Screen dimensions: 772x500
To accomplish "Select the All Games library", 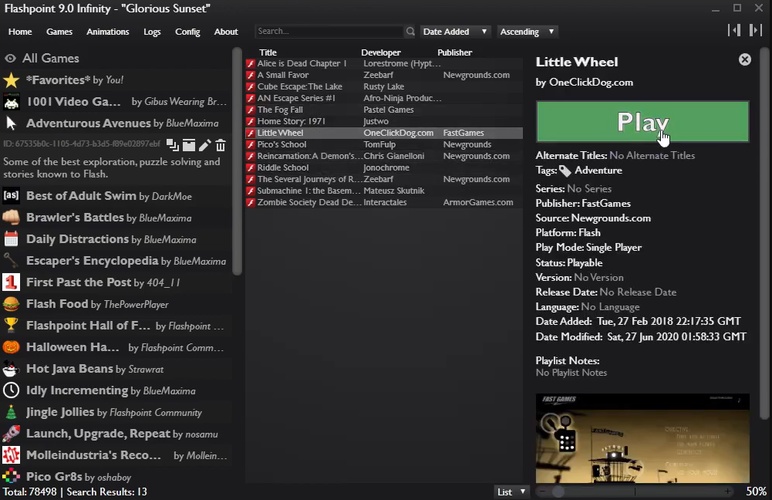I will 116,58.
